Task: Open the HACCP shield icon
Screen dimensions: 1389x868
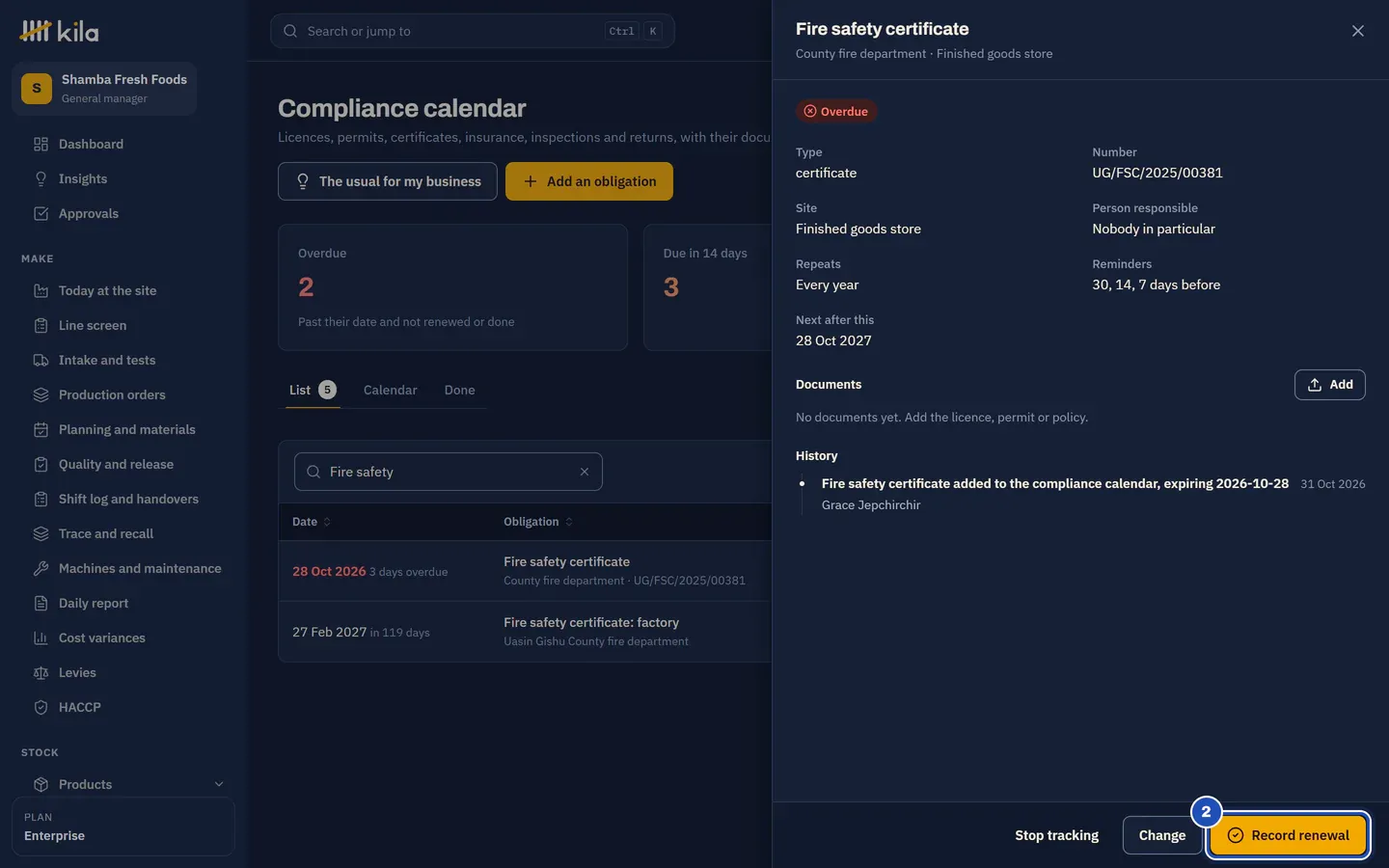Action: tap(41, 707)
